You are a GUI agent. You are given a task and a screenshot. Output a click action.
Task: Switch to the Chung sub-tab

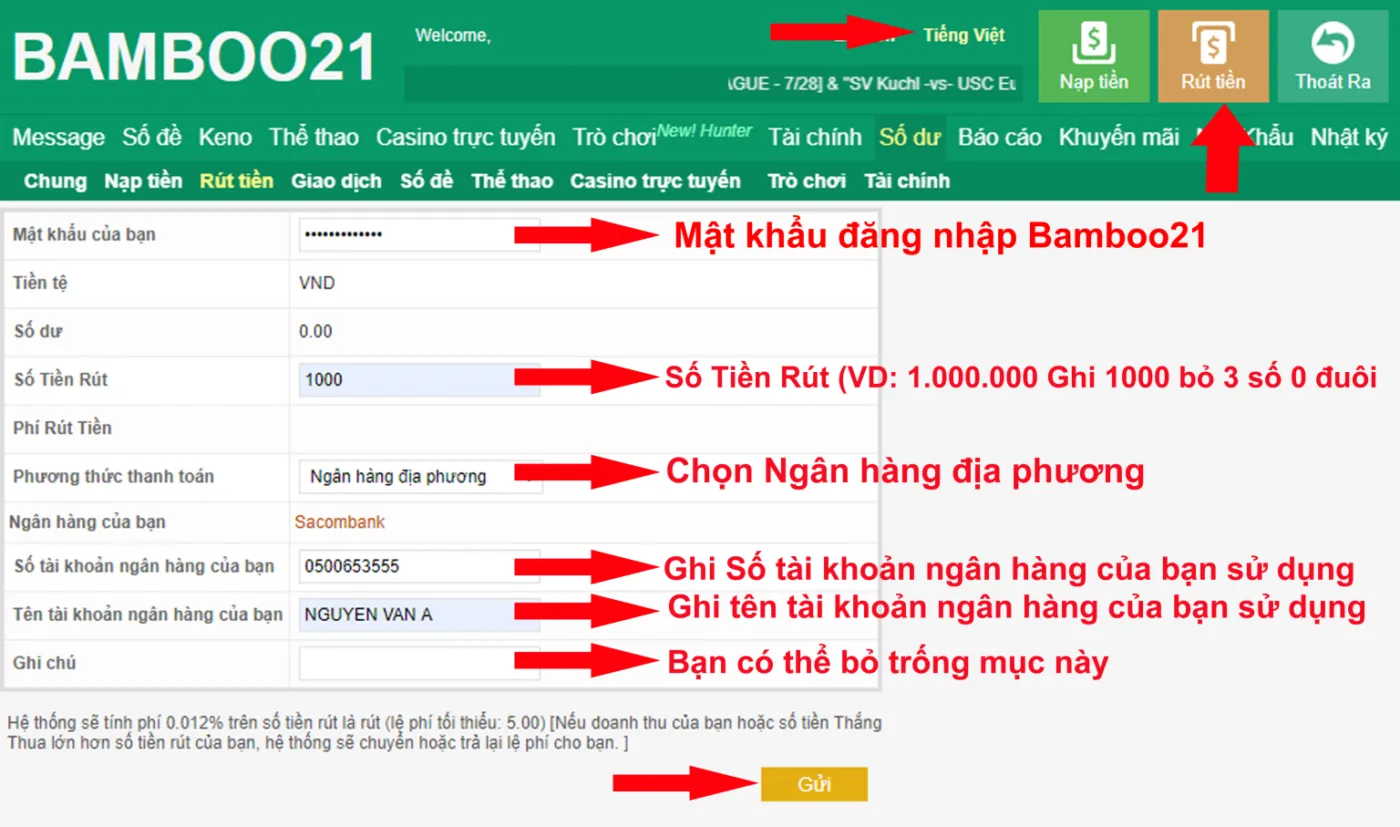[x=55, y=181]
